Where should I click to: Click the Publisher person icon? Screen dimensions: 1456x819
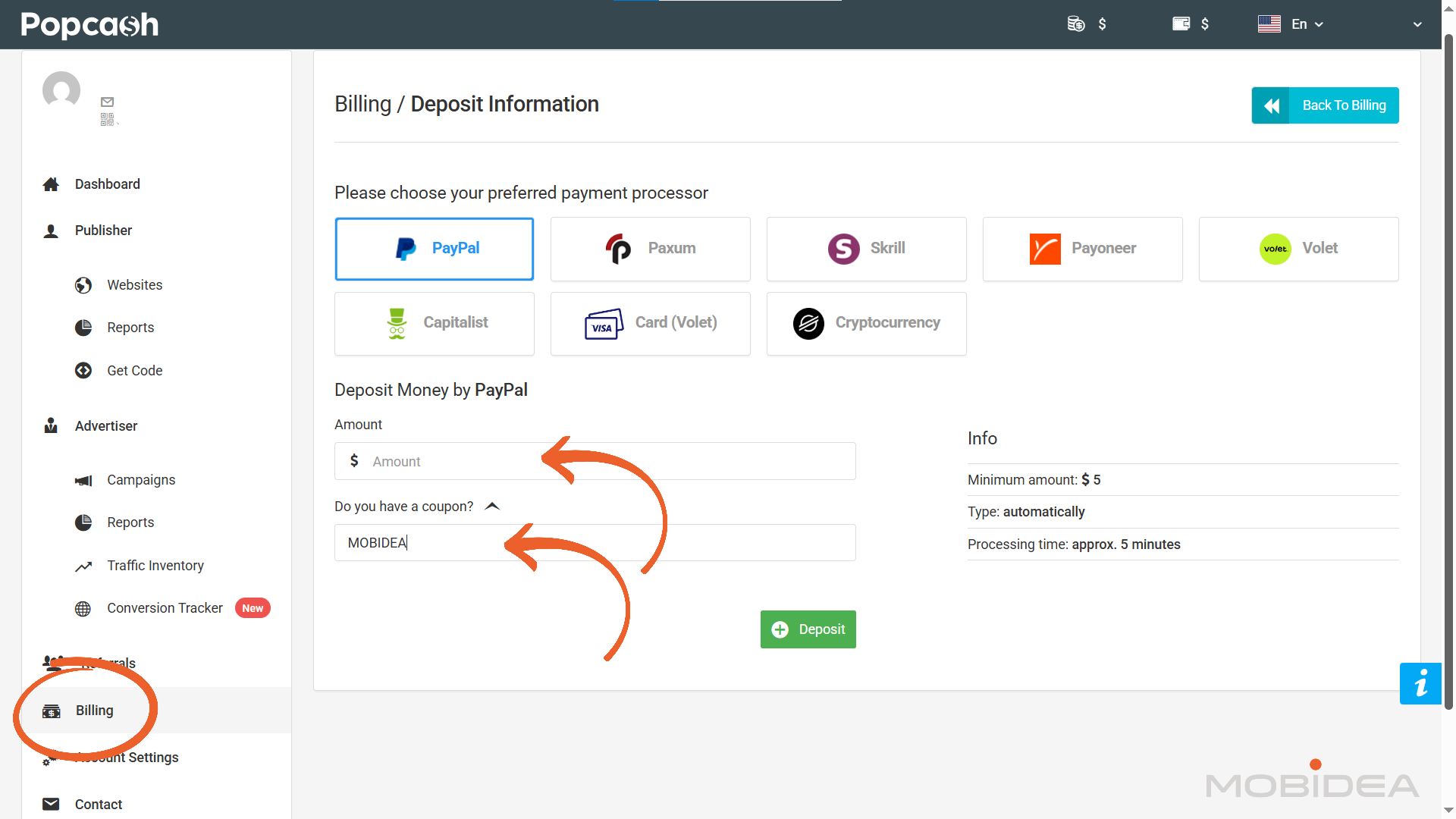pos(51,231)
